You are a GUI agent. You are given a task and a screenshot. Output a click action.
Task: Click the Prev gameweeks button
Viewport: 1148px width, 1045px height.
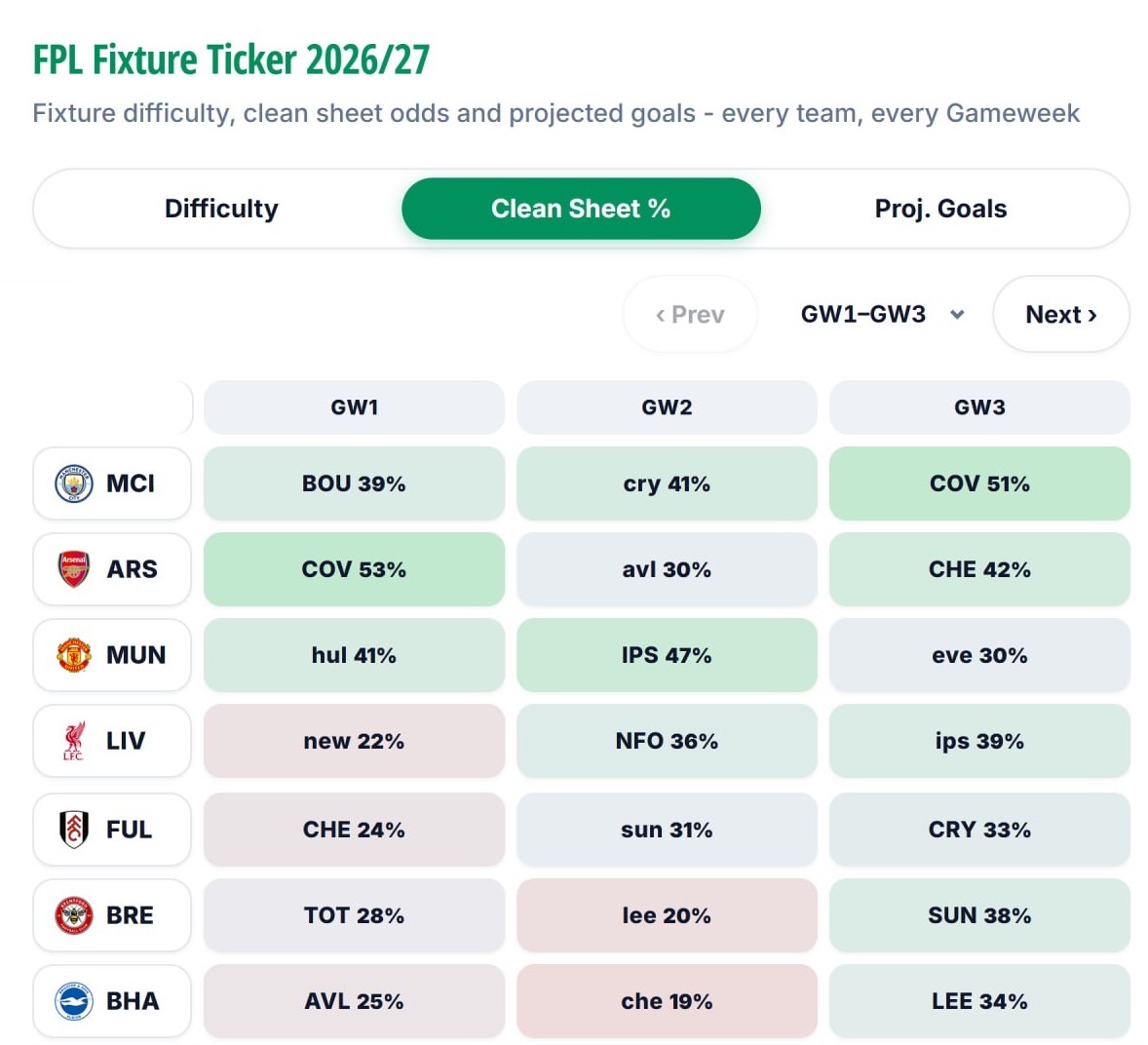coord(690,314)
